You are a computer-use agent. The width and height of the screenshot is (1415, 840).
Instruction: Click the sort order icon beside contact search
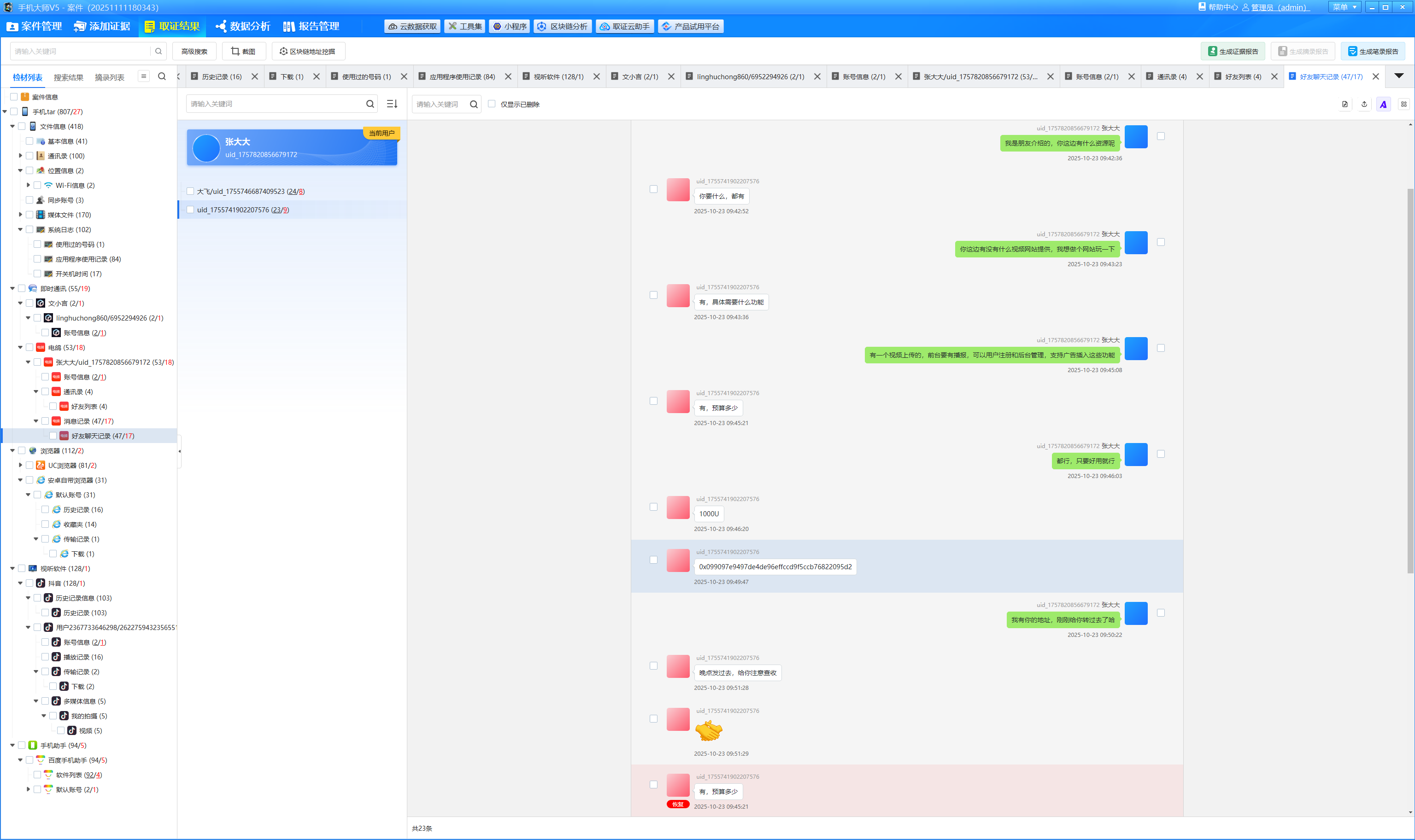392,104
